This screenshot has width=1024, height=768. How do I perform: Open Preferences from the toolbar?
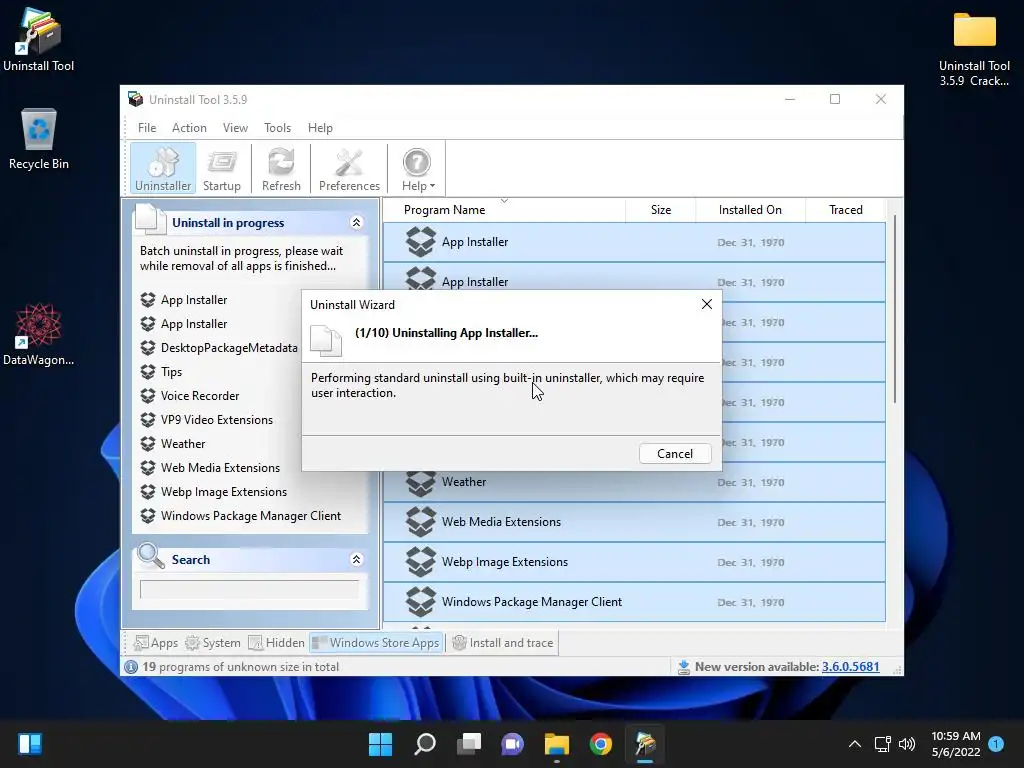pyautogui.click(x=349, y=168)
